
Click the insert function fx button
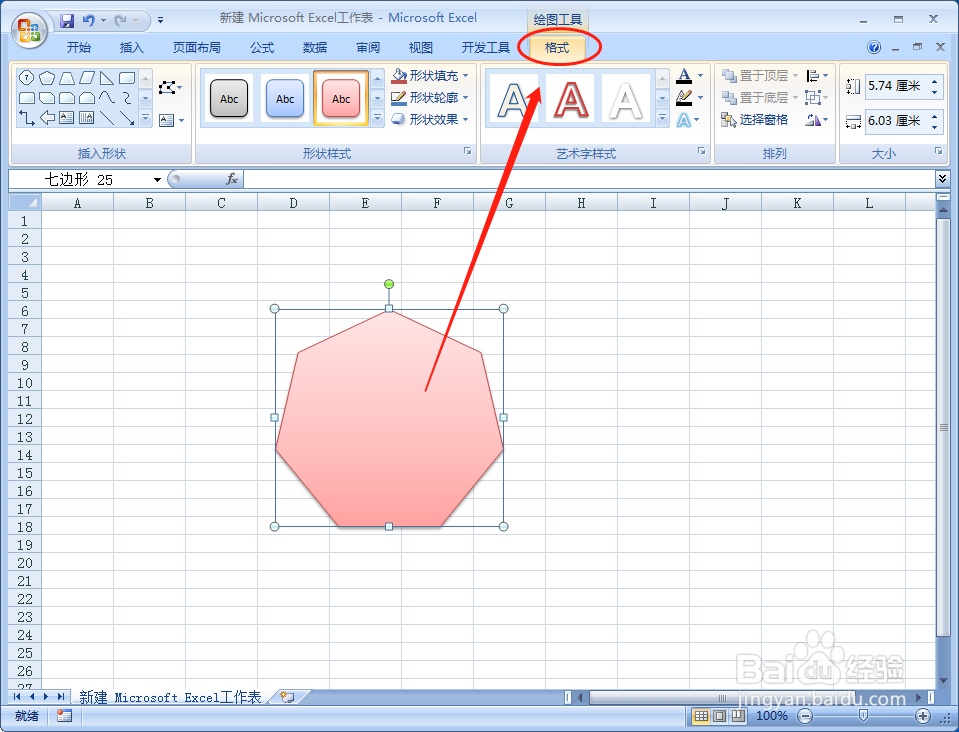coord(232,179)
